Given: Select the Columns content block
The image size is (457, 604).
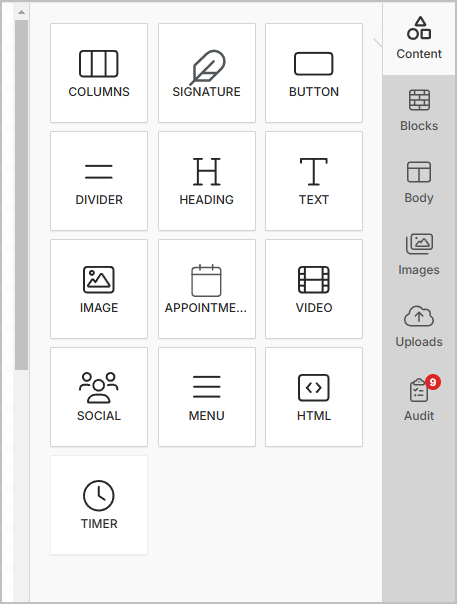Looking at the screenshot, I should pos(99,73).
